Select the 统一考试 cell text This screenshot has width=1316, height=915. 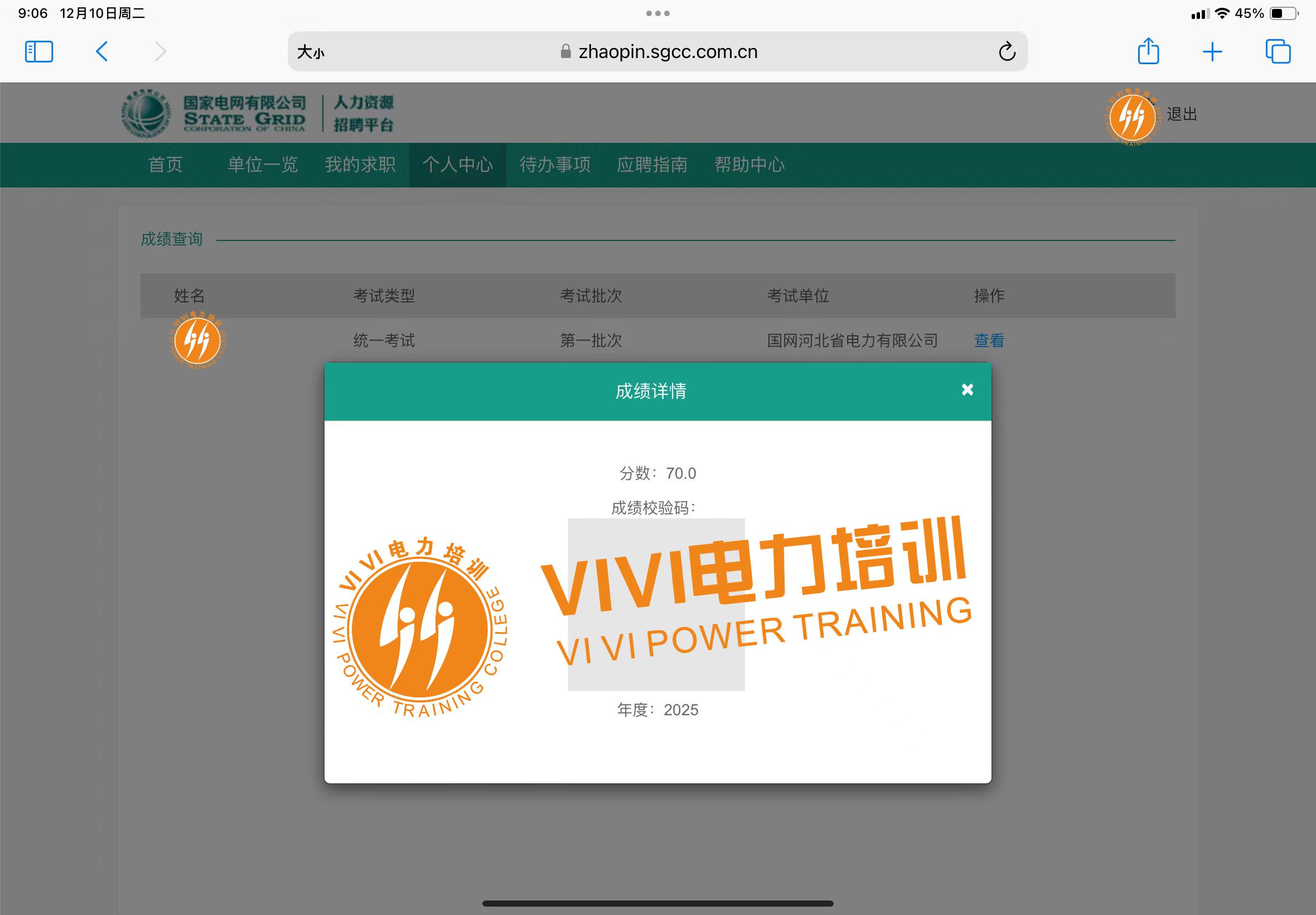(x=384, y=340)
